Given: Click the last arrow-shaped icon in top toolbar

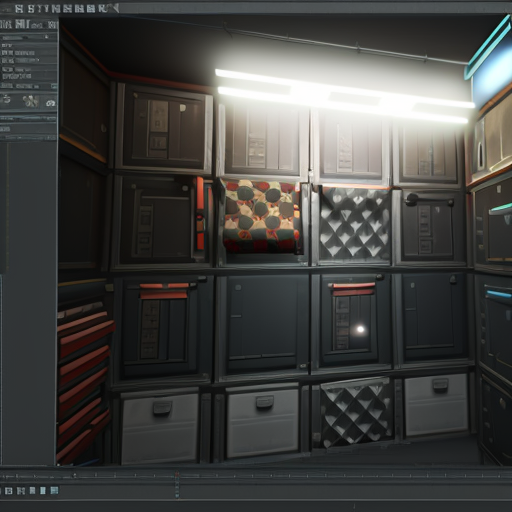Looking at the screenshot, I should tap(115, 8).
